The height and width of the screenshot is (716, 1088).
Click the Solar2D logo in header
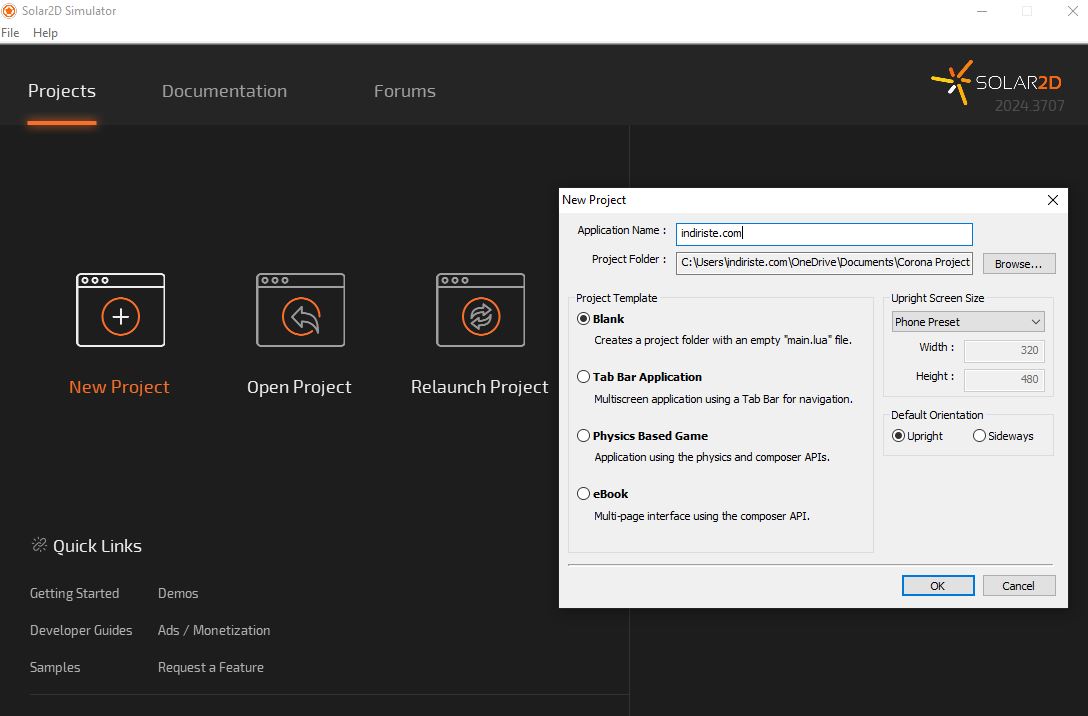[x=996, y=85]
